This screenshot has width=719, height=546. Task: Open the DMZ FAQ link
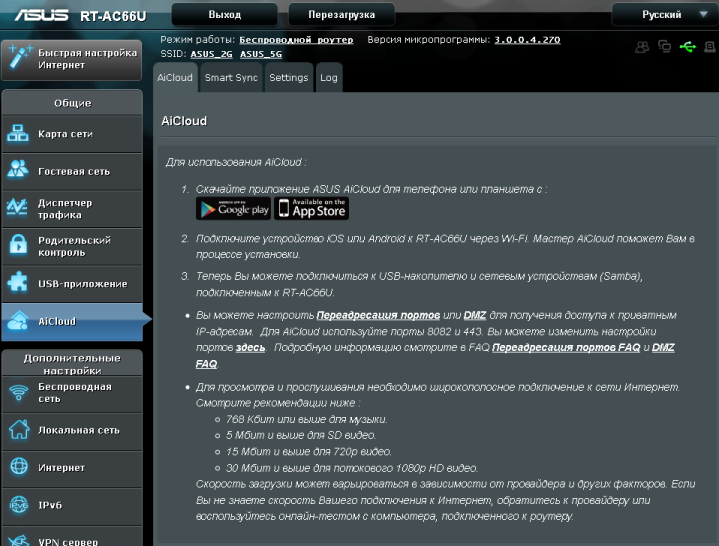coord(663,347)
